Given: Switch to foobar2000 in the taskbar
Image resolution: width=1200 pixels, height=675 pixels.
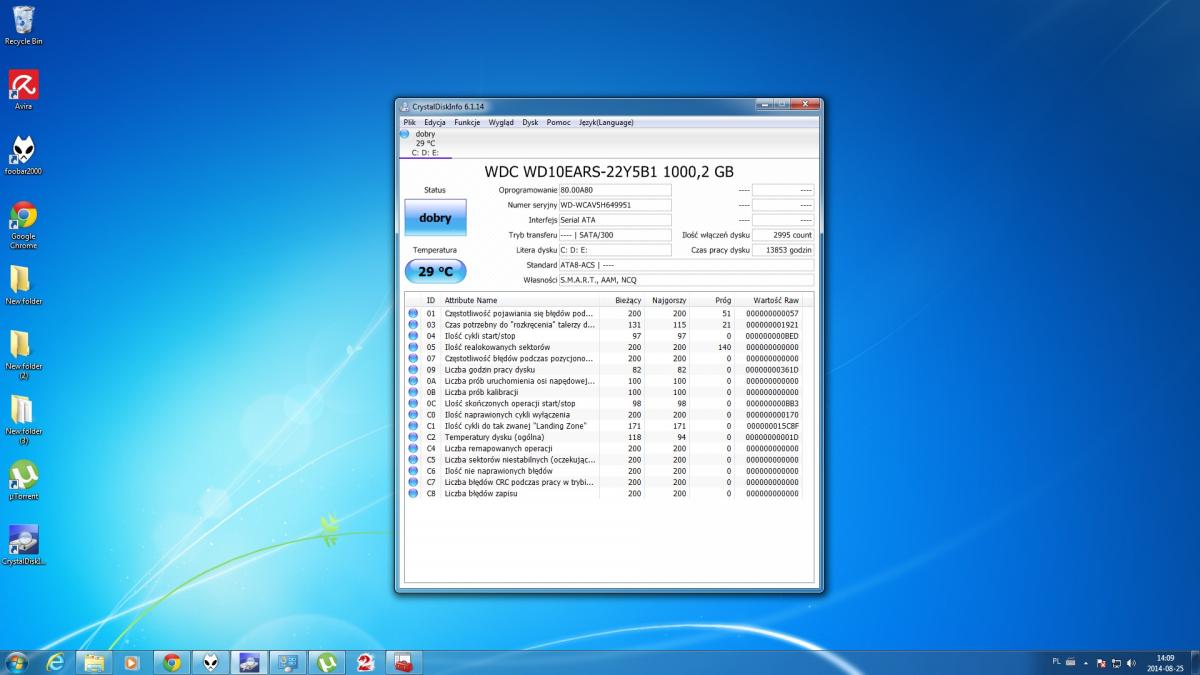Looking at the screenshot, I should pyautogui.click(x=210, y=662).
